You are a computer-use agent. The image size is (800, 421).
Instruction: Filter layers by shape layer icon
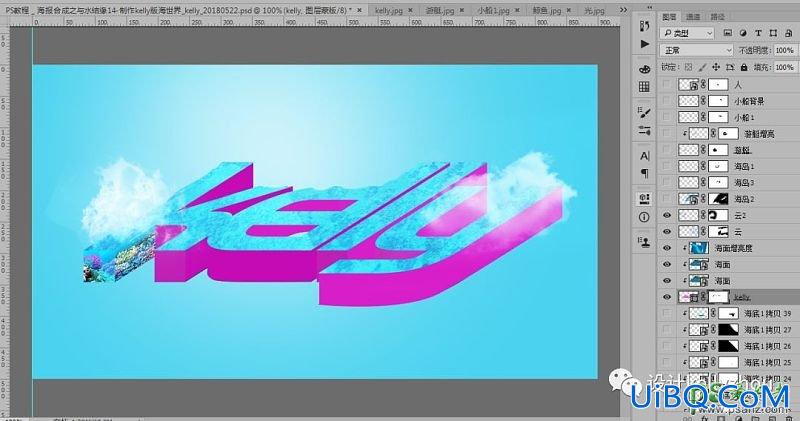(773, 33)
